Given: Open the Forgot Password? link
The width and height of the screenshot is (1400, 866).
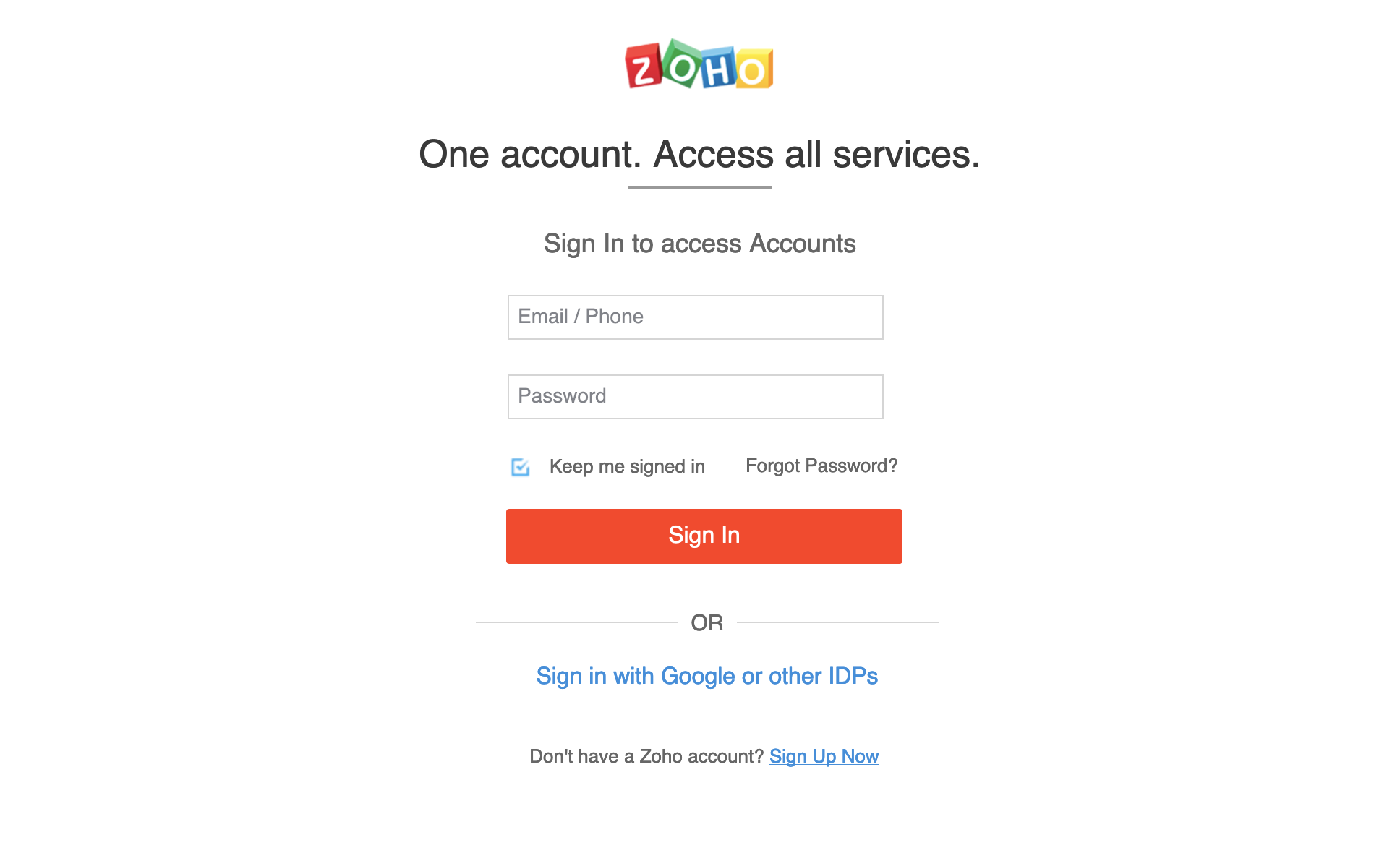Looking at the screenshot, I should (x=821, y=466).
